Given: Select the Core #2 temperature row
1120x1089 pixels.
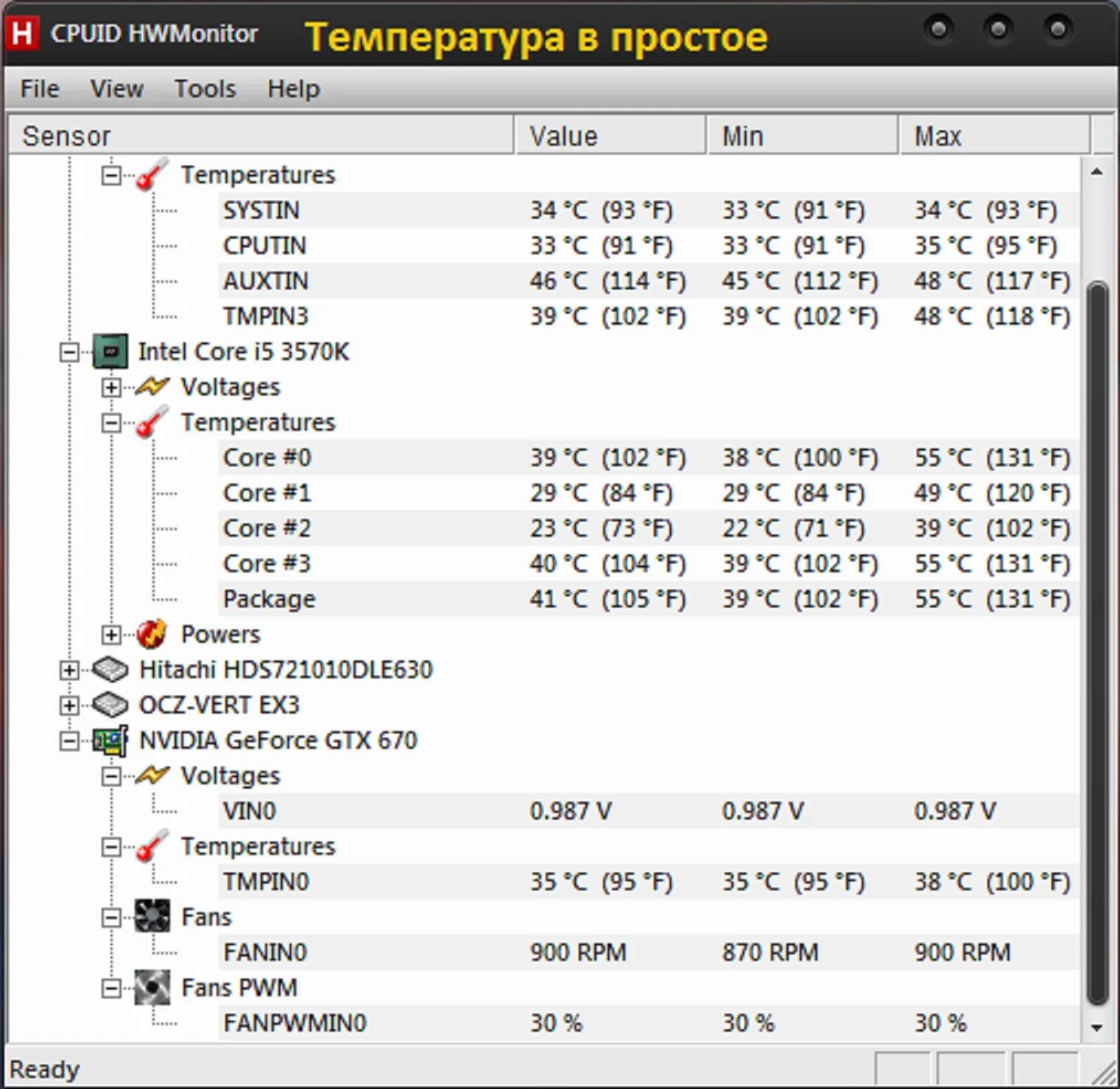Looking at the screenshot, I should (x=648, y=528).
